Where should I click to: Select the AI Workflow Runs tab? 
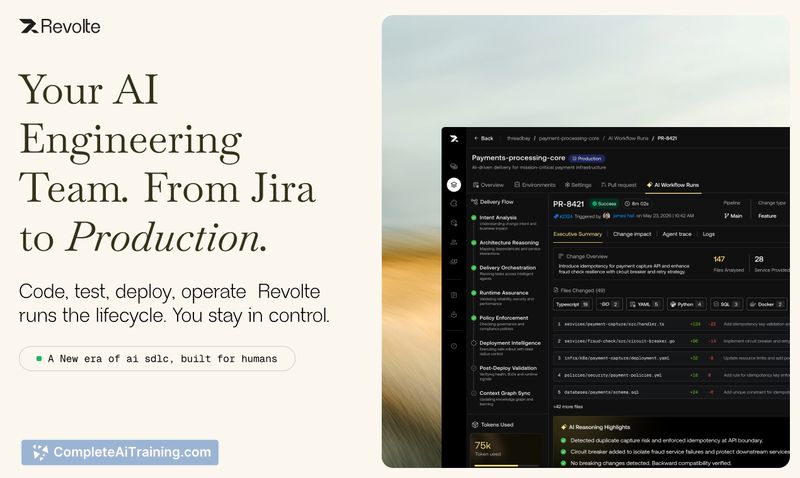[x=673, y=185]
